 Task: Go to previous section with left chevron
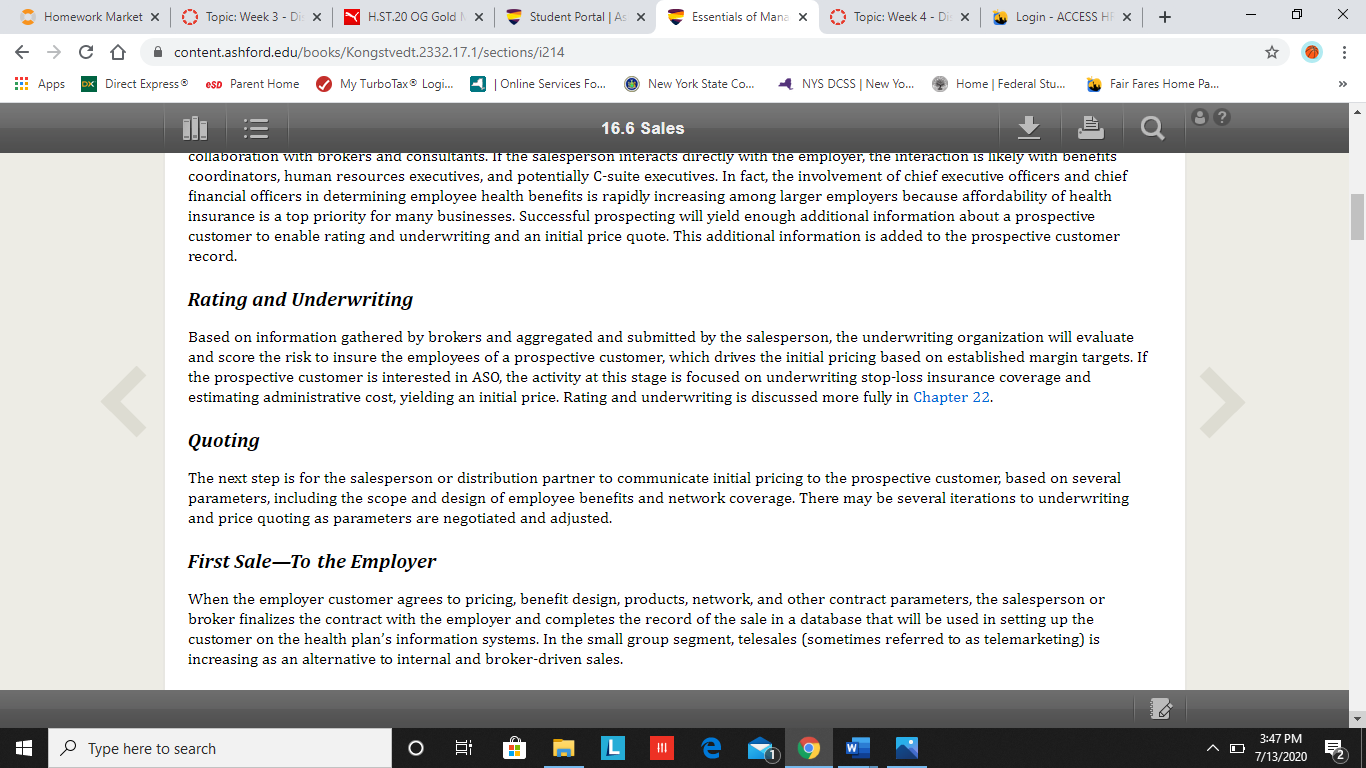click(x=124, y=402)
